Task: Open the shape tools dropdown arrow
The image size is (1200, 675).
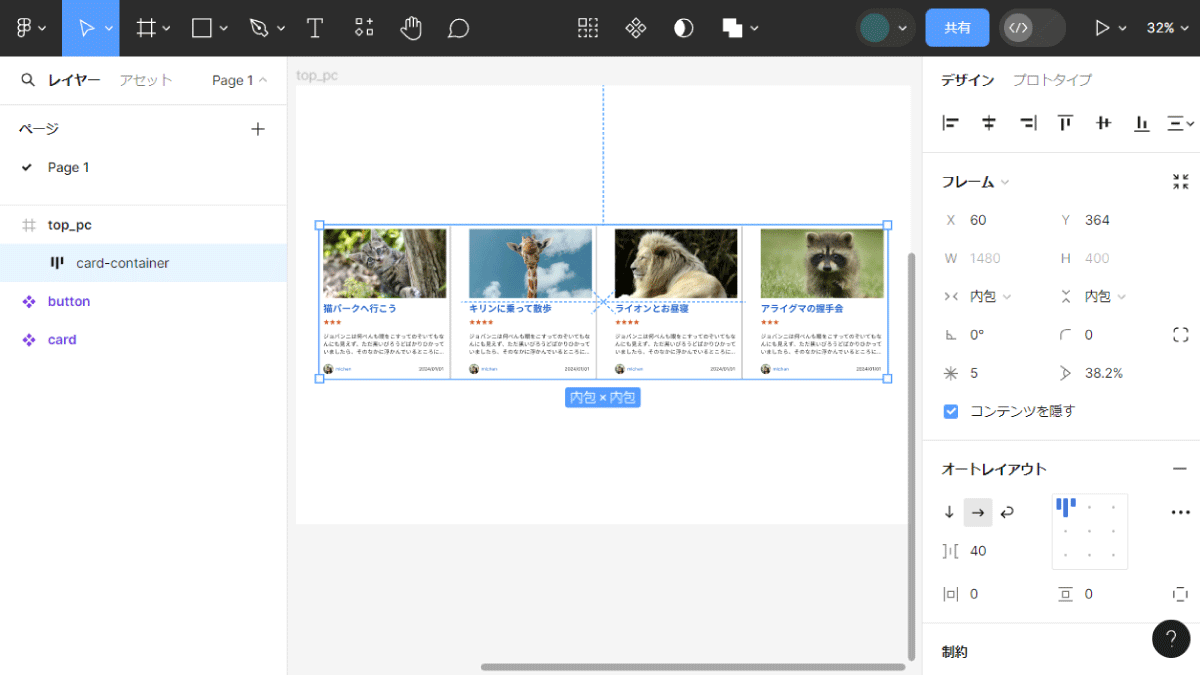Action: coord(224,28)
